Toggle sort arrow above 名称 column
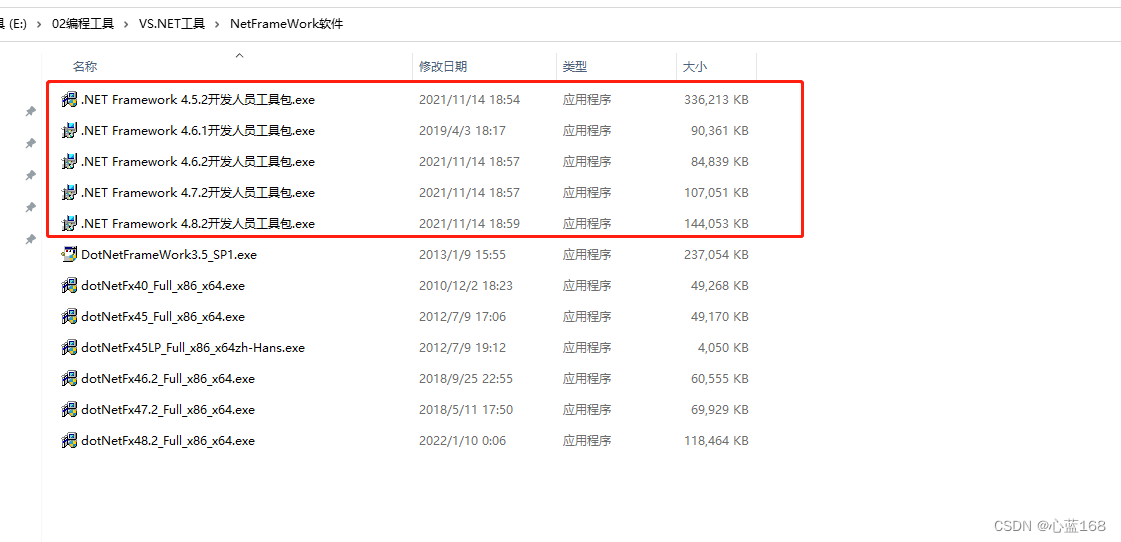Image resolution: width=1121 pixels, height=542 pixels. [x=240, y=55]
